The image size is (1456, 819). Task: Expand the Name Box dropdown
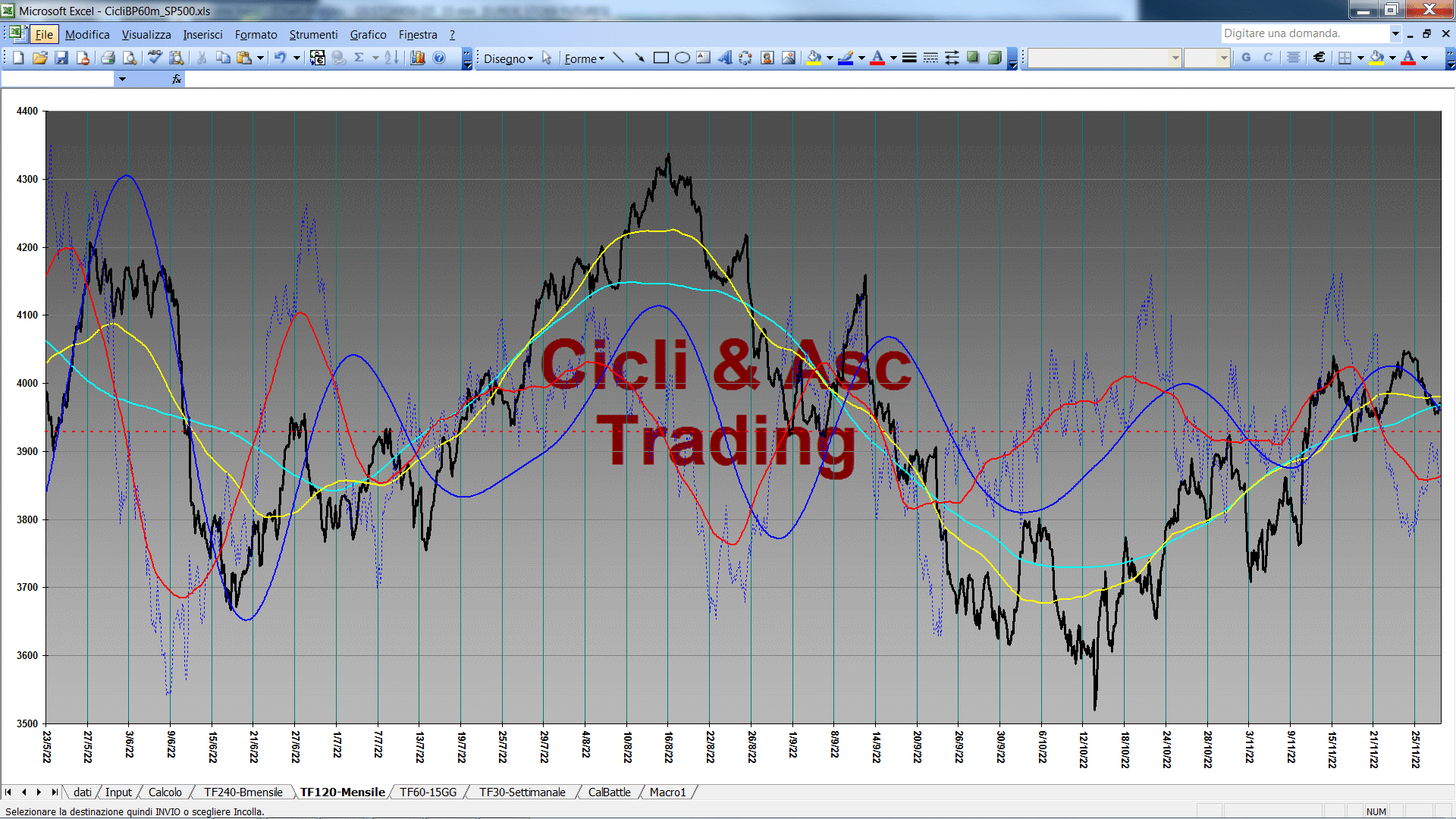pyautogui.click(x=122, y=79)
